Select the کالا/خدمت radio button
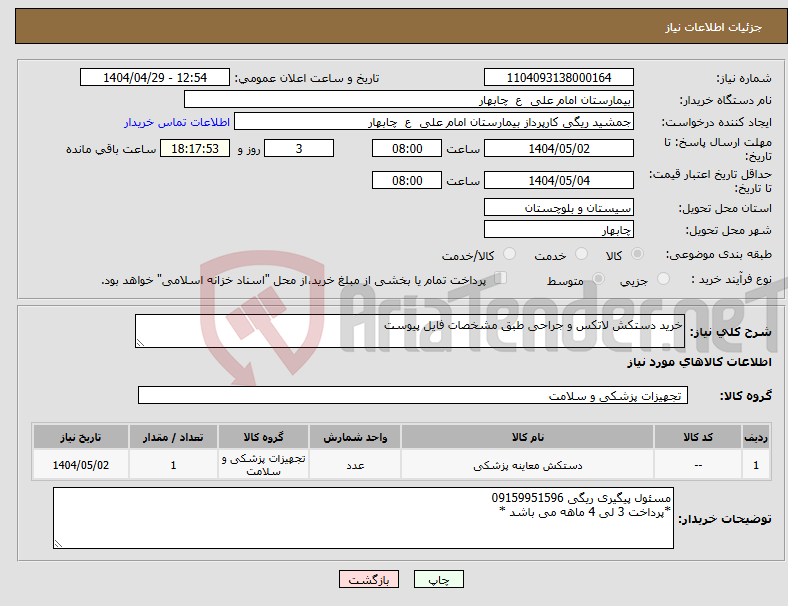Image resolution: width=788 pixels, height=606 pixels. (510, 254)
